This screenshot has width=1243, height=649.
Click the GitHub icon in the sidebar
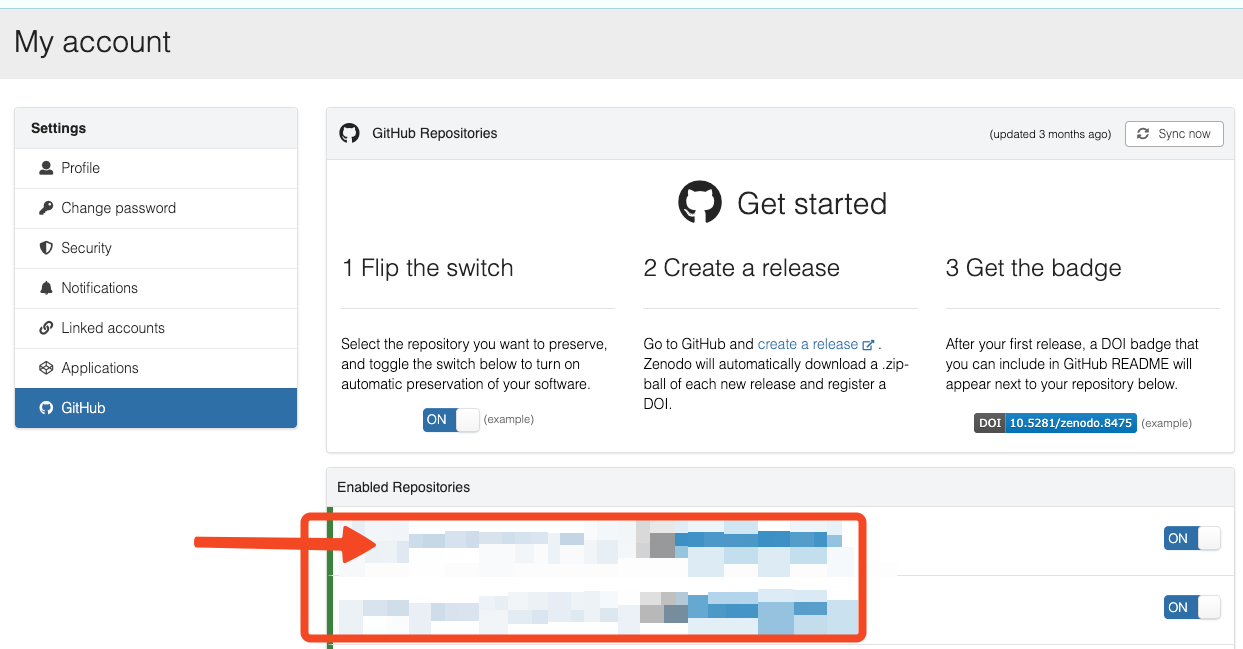pos(46,408)
